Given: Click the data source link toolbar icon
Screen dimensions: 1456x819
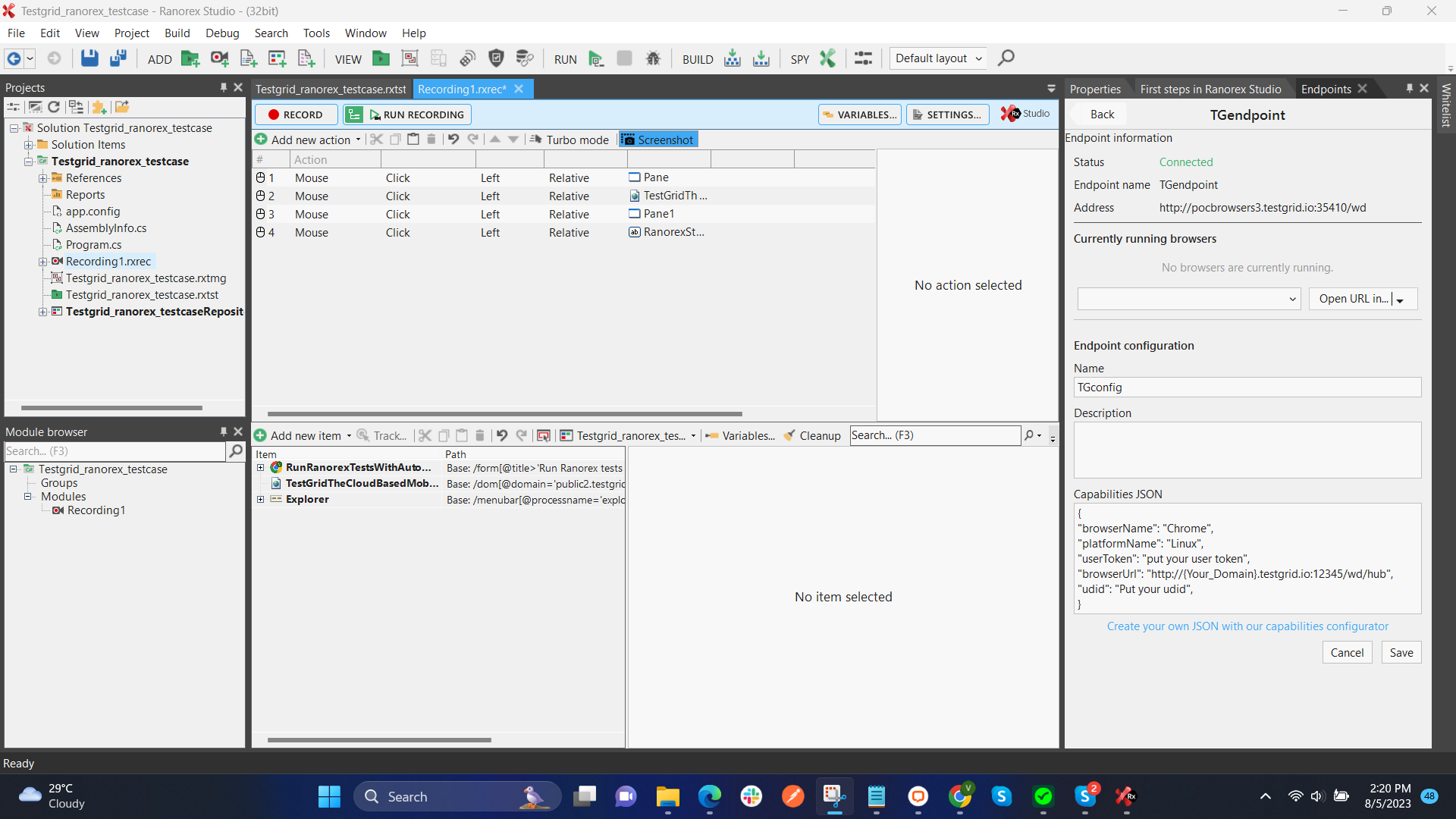Looking at the screenshot, I should coord(525,58).
